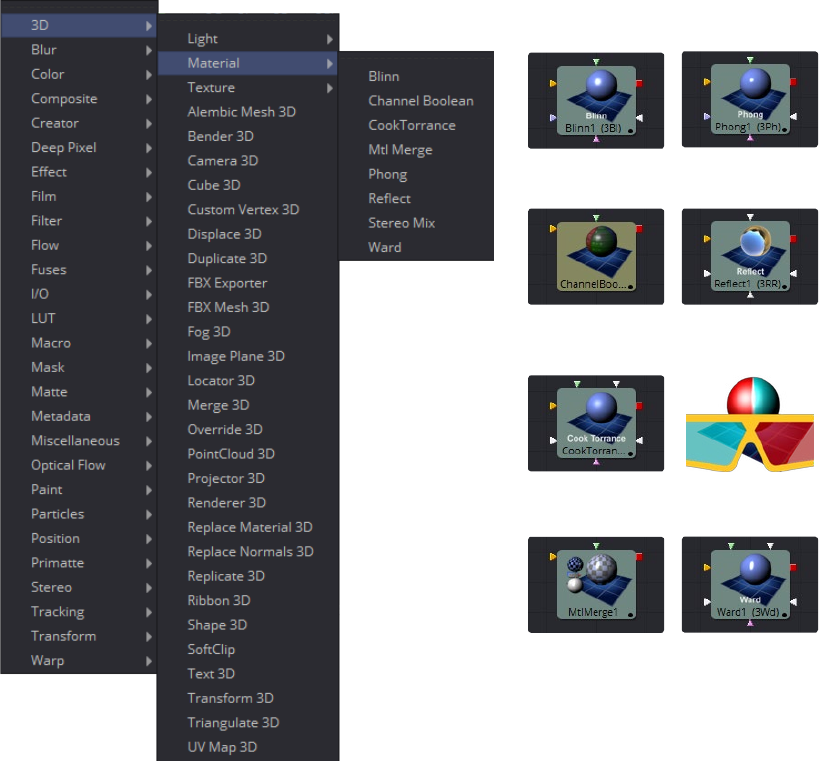Add Replace Material 3D tool
Screen dimensions: 819x761
pos(250,528)
